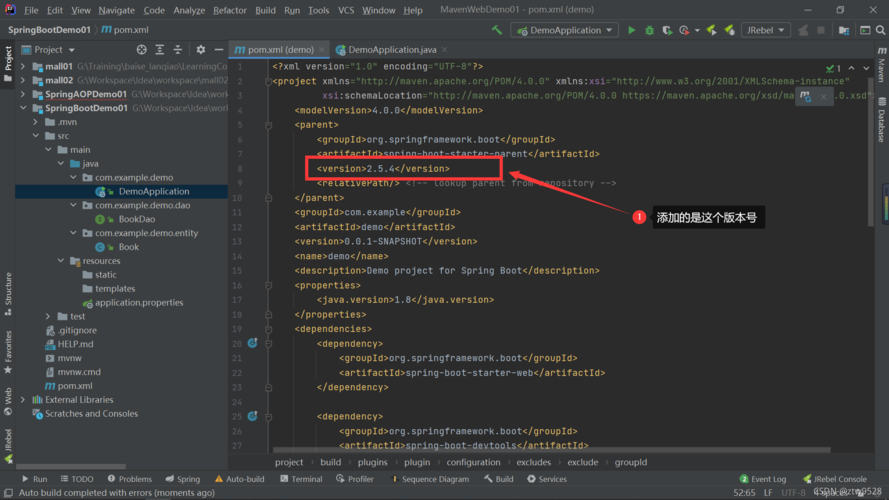The image size is (889, 500).
Task: Click the JRebel run rocket icon
Action: click(x=712, y=30)
